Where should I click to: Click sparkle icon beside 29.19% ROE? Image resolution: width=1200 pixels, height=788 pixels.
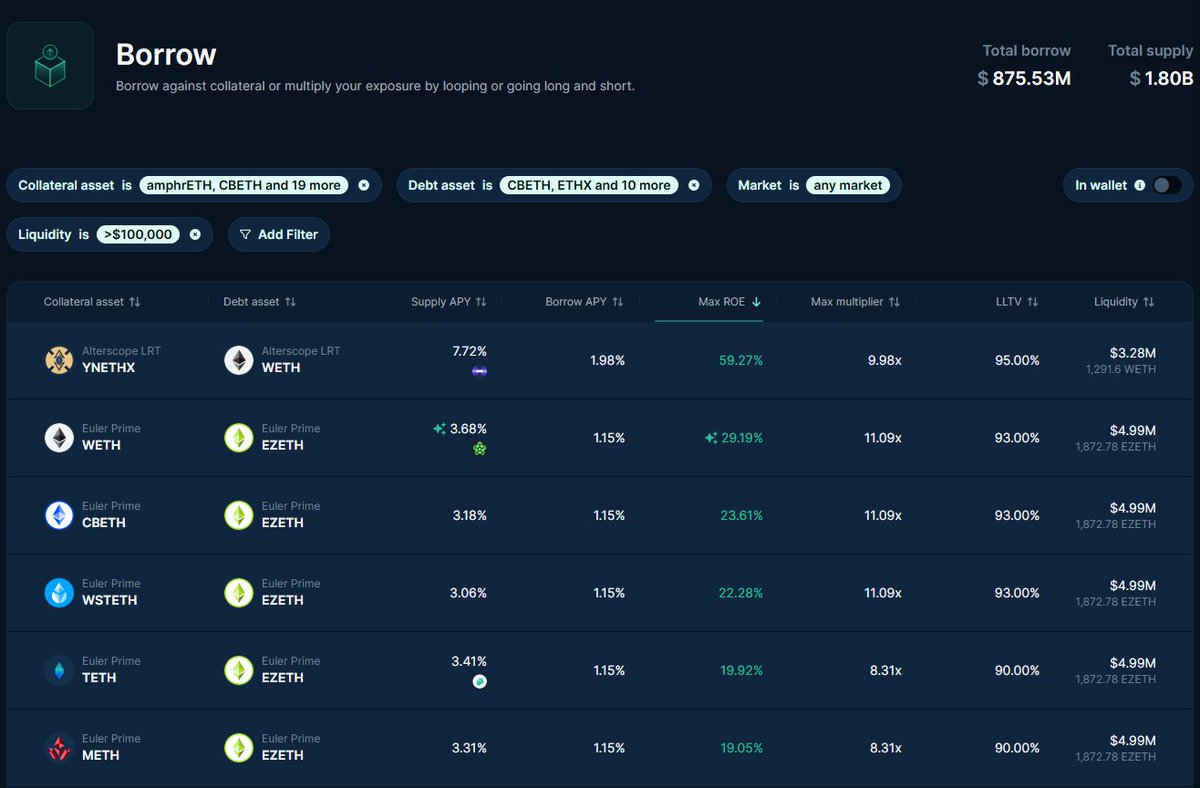click(711, 438)
